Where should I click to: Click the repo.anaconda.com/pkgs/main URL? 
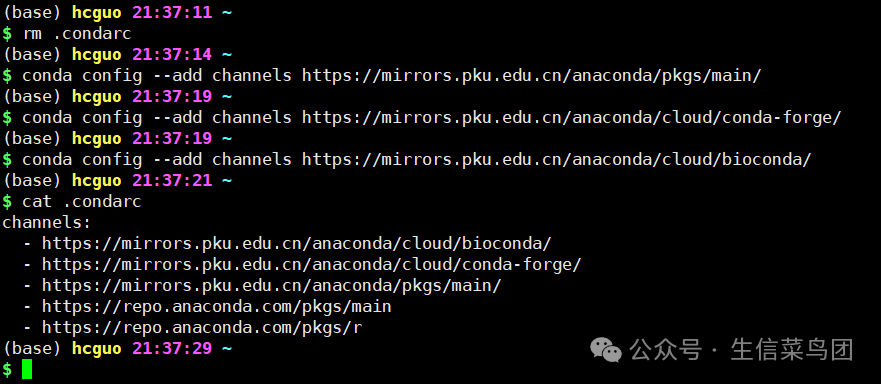[217, 306]
